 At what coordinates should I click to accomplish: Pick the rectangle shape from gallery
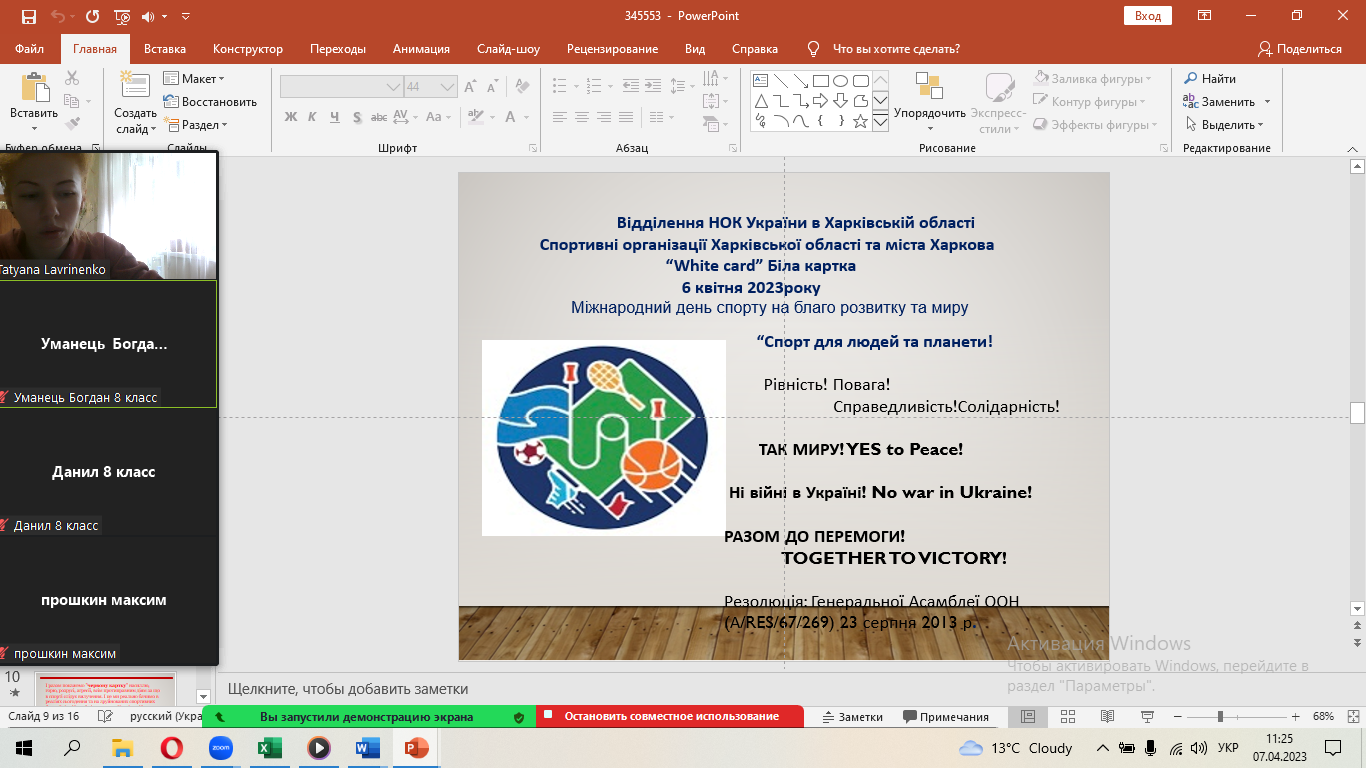click(820, 81)
